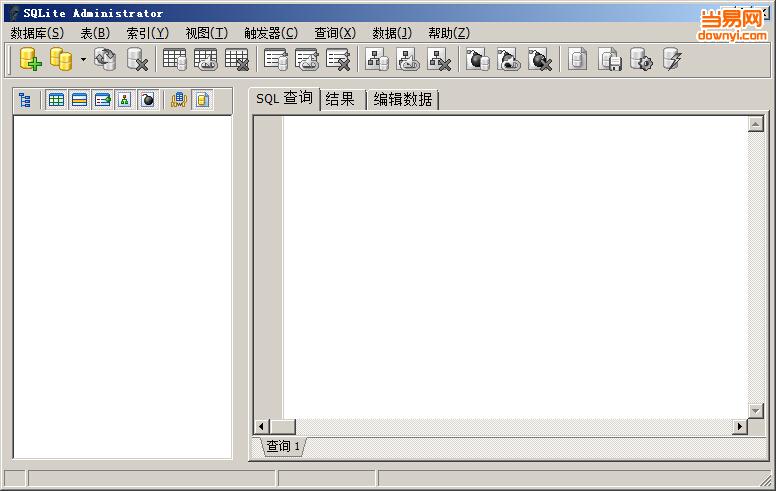Switch to the 结果 tab

[x=341, y=99]
